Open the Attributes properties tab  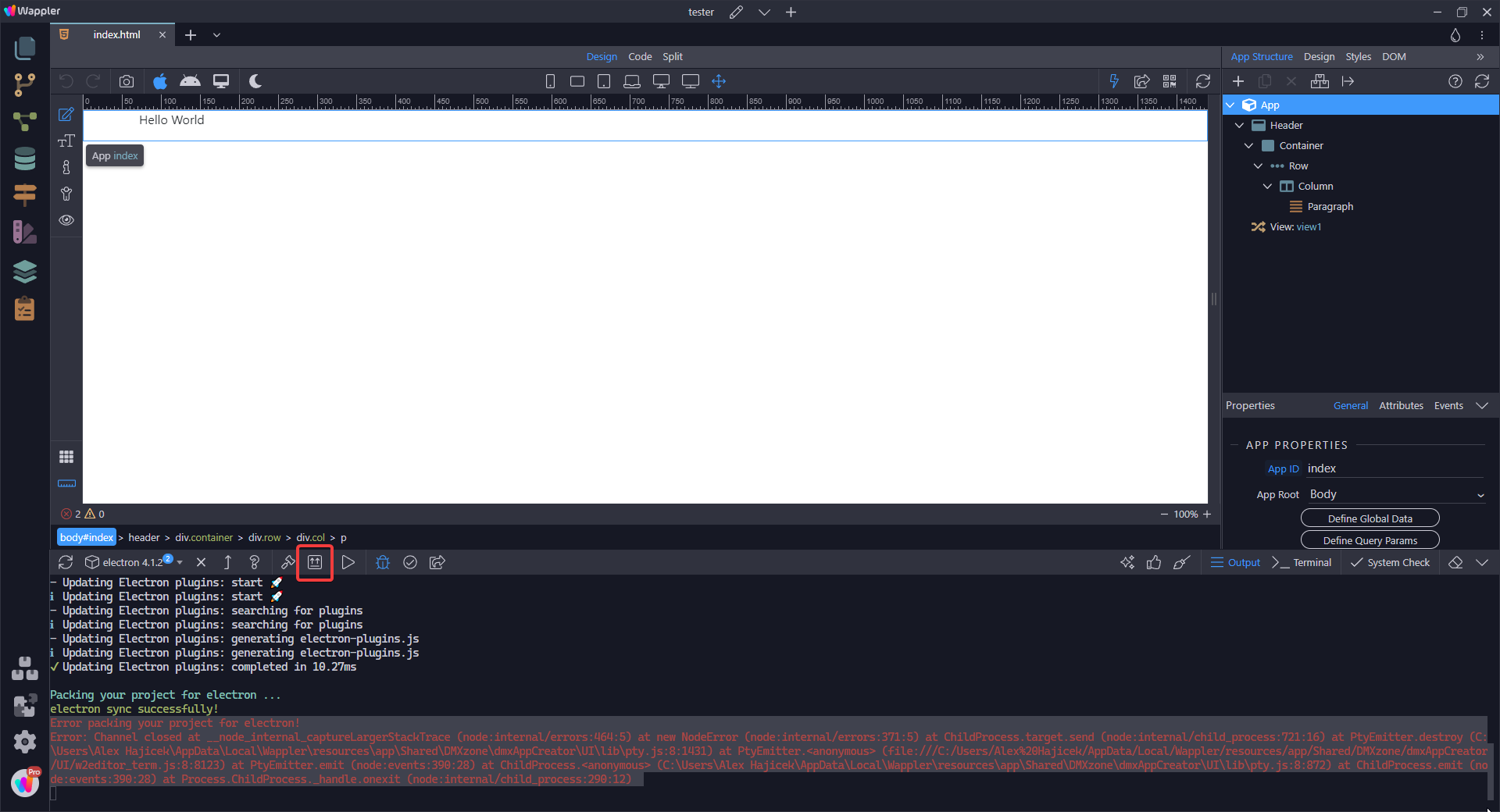1401,406
